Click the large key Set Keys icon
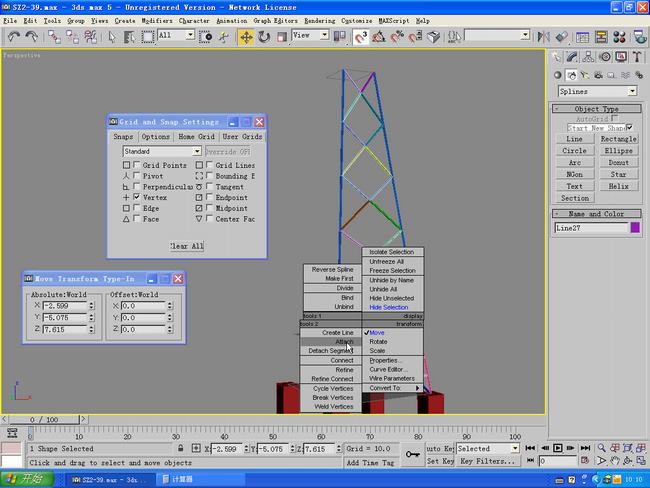The height and width of the screenshot is (488, 650). pyautogui.click(x=412, y=454)
